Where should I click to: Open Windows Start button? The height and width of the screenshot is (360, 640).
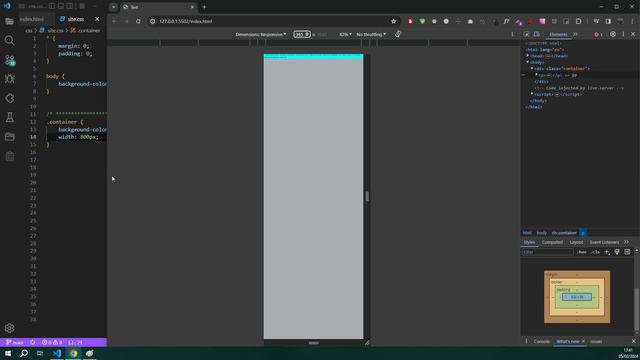pos(8,353)
